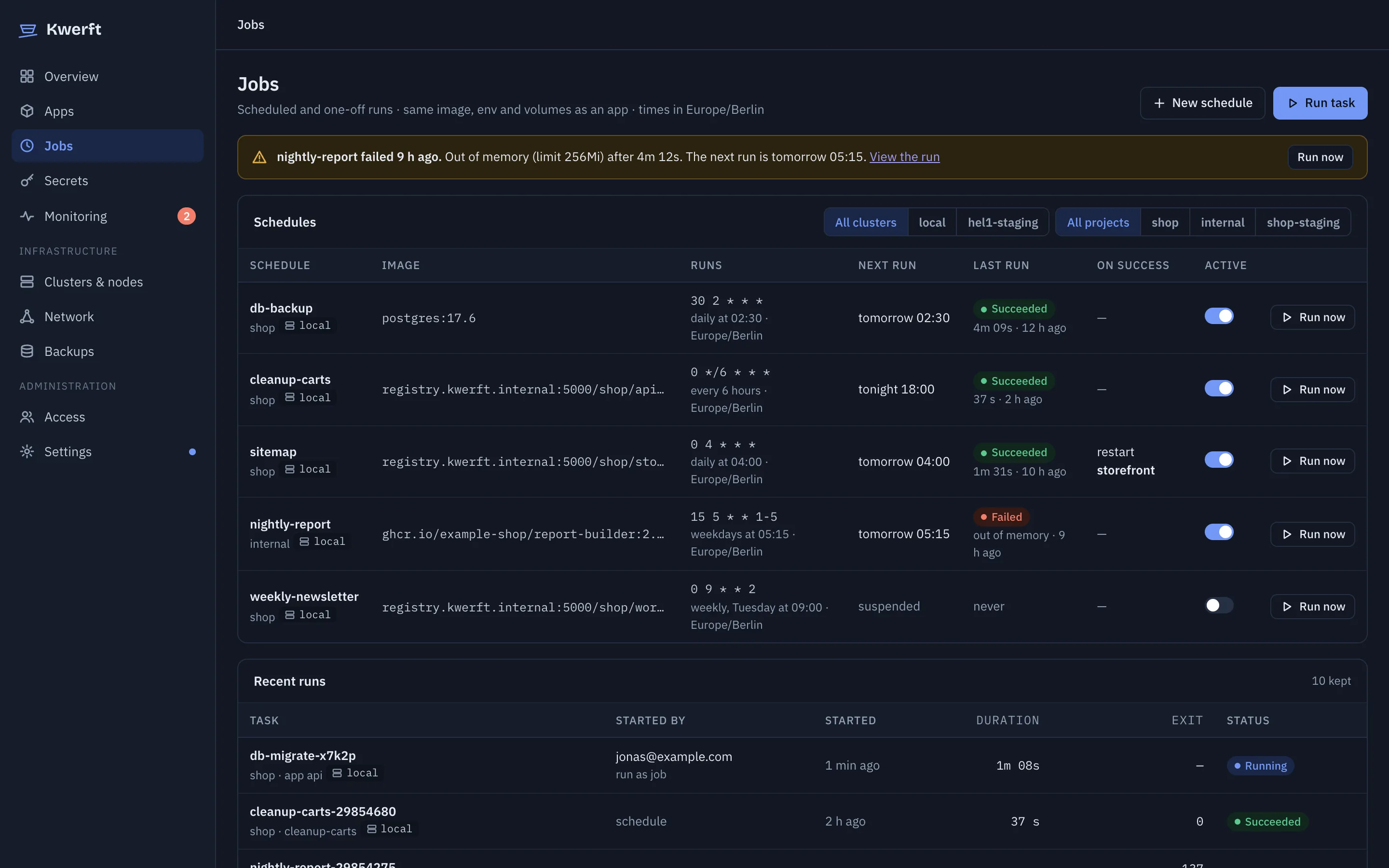Open the db-migrate-x7k2p recent run
The image size is (1389, 868).
point(802,765)
